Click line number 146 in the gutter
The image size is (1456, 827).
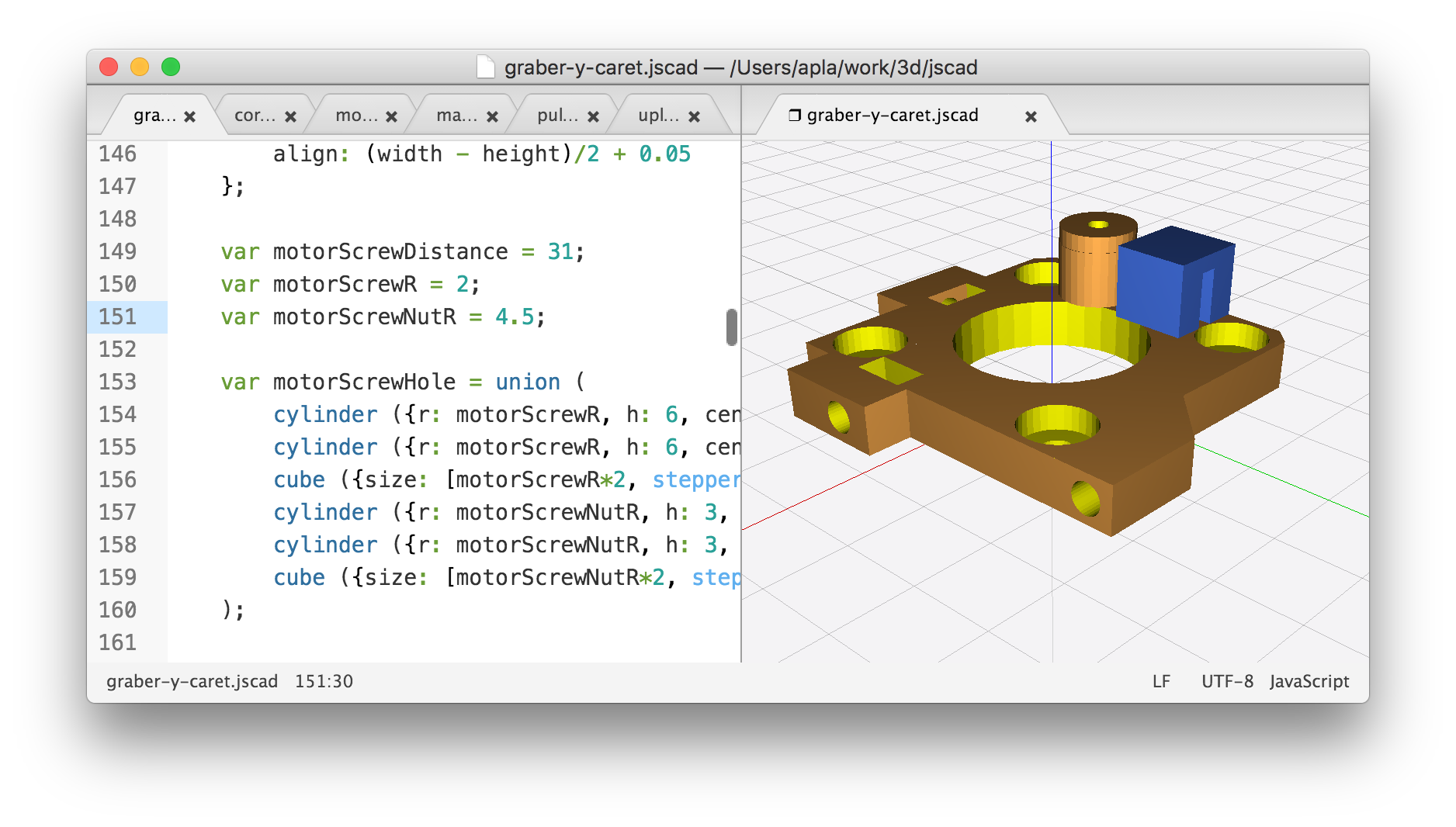[x=117, y=154]
